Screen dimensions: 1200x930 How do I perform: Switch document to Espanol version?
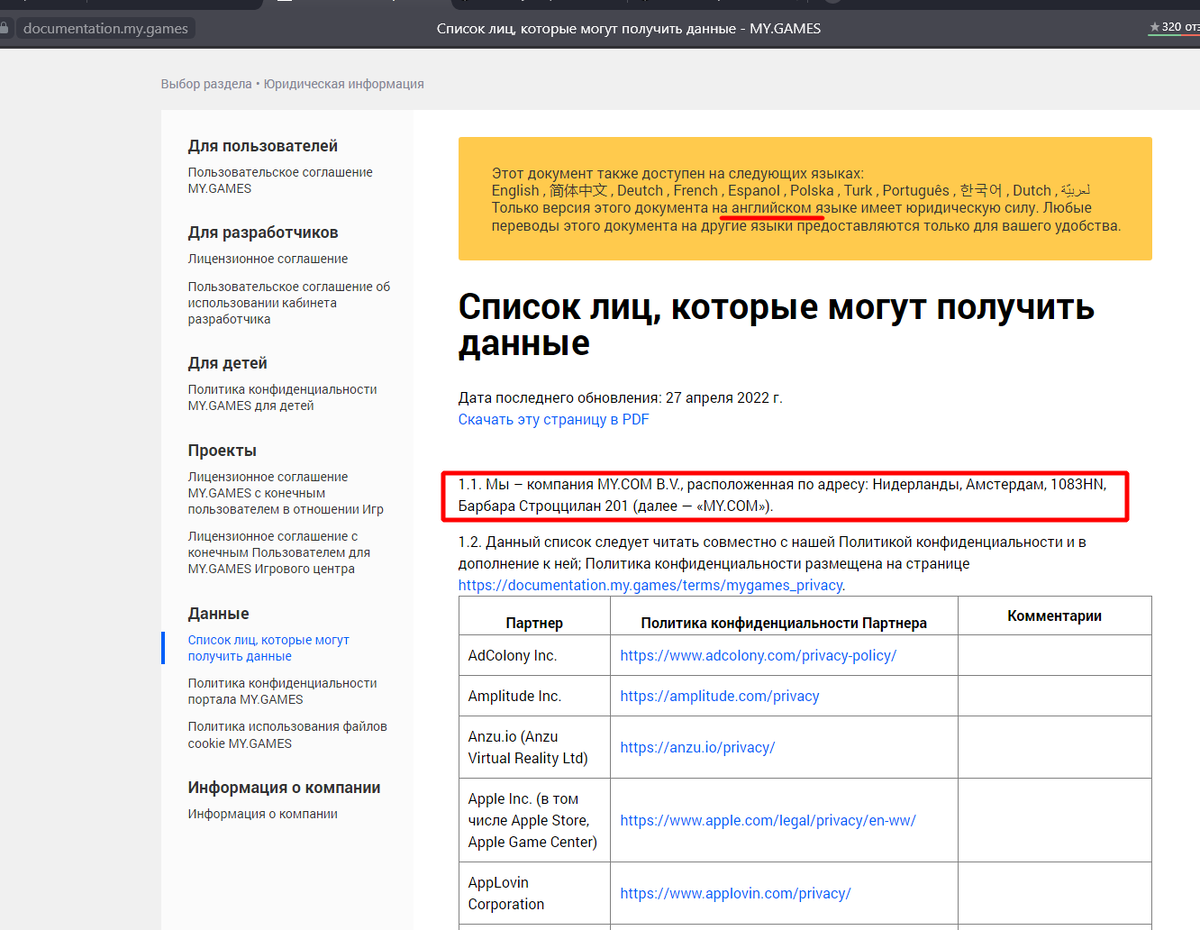(754, 190)
